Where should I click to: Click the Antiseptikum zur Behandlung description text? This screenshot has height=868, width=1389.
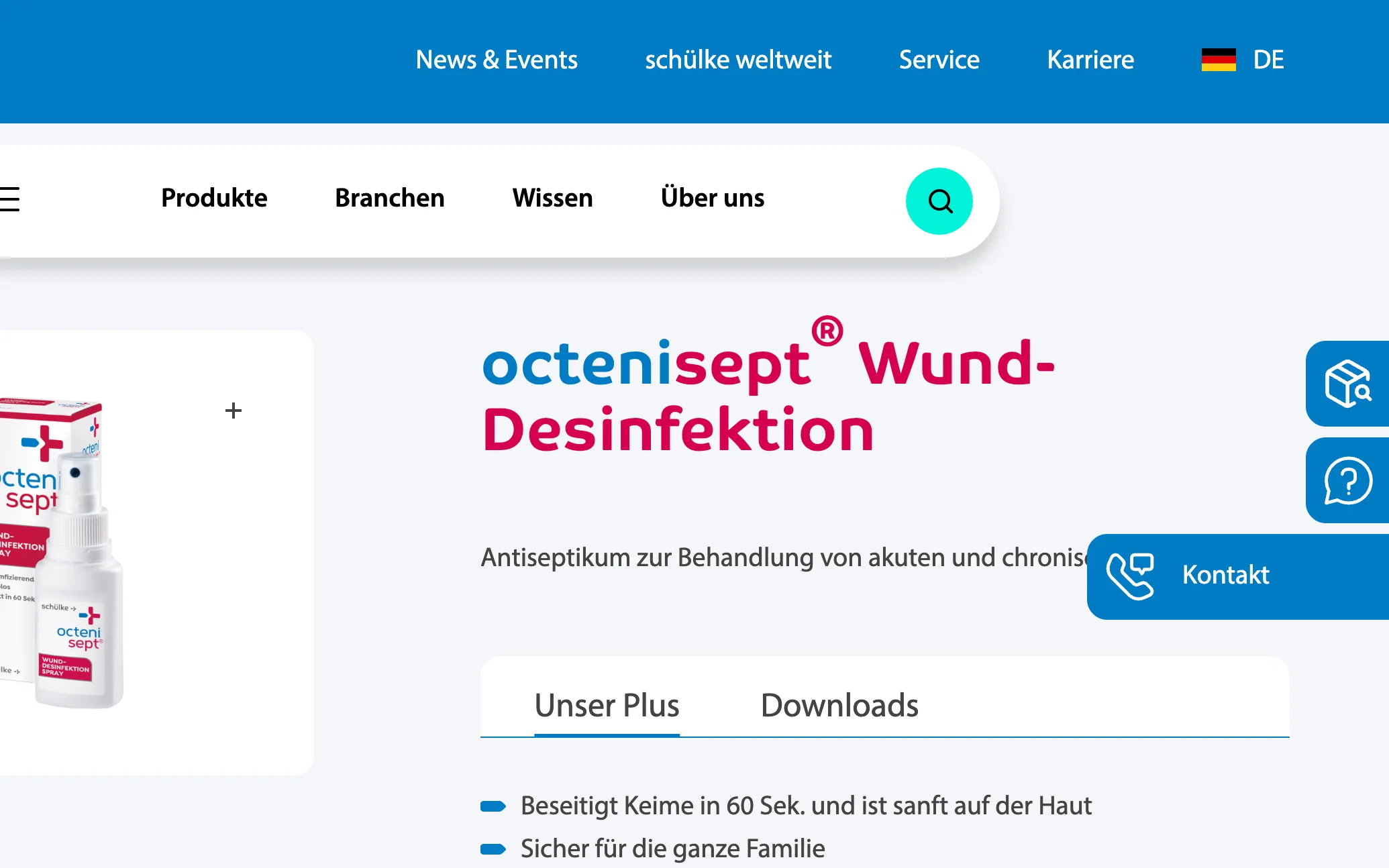pos(784,557)
